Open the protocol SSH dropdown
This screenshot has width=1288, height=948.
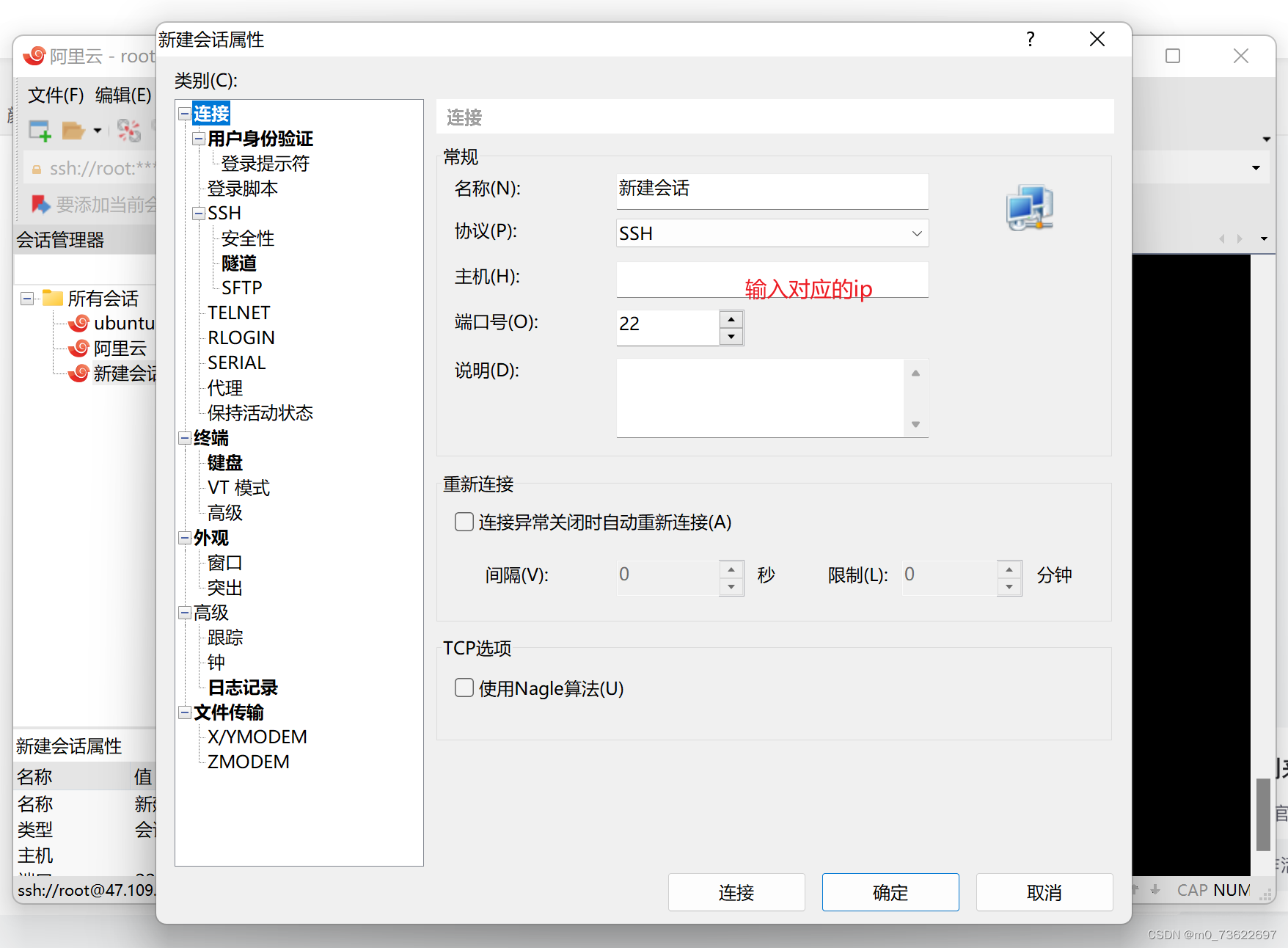coord(917,233)
